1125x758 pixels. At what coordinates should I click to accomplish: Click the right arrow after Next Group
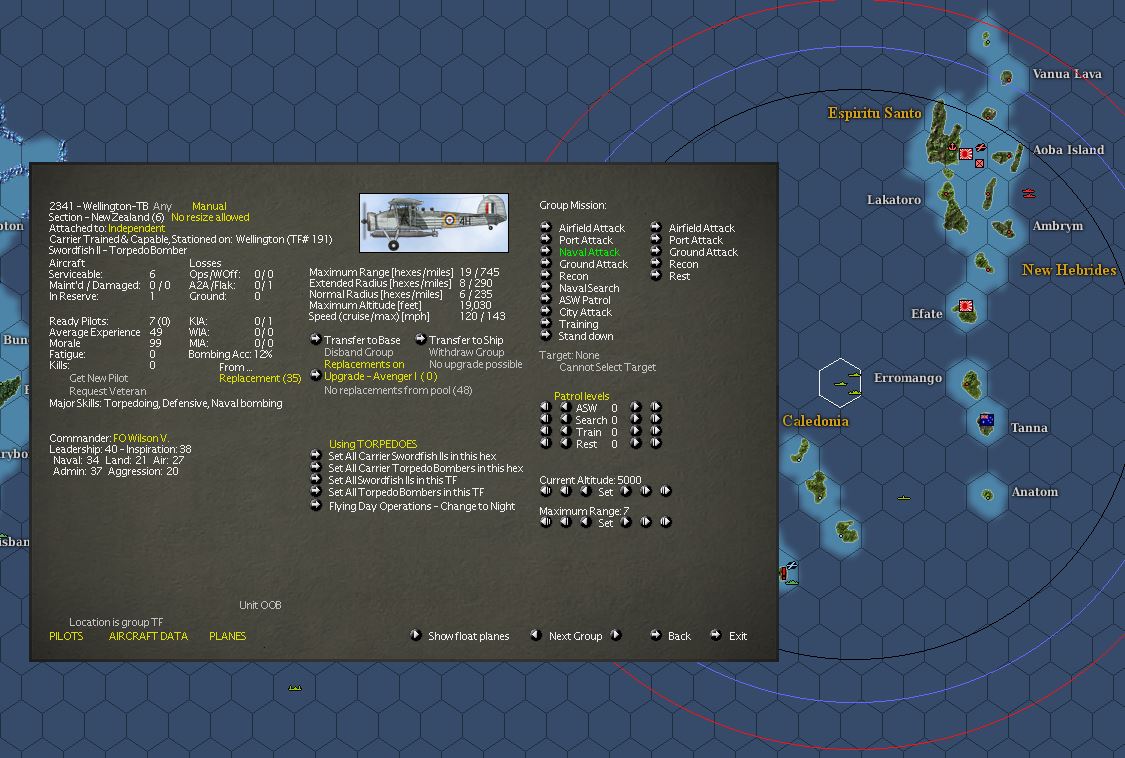click(x=616, y=635)
